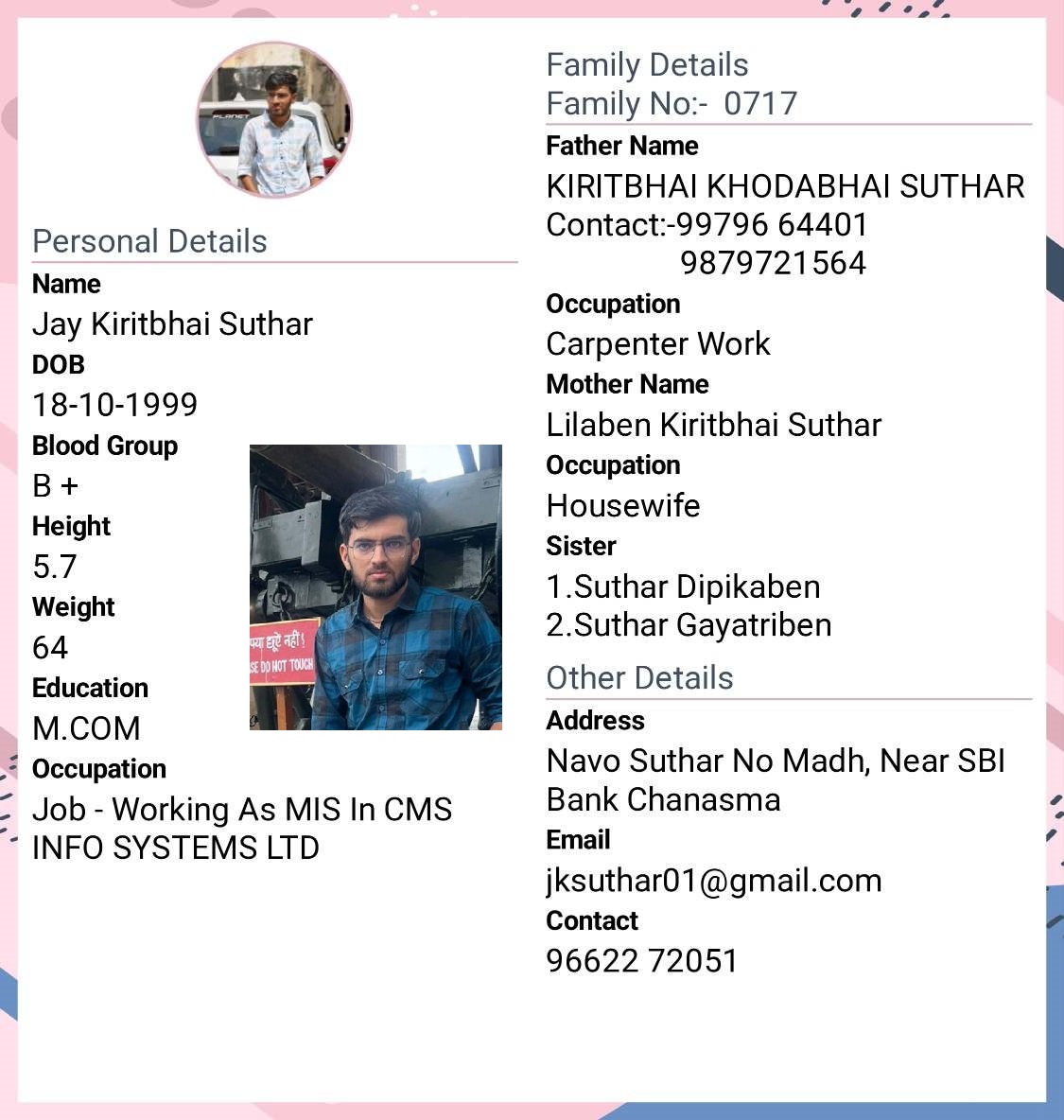This screenshot has height=1120, width=1064.
Task: Click the Other Details heading
Action: coord(640,678)
